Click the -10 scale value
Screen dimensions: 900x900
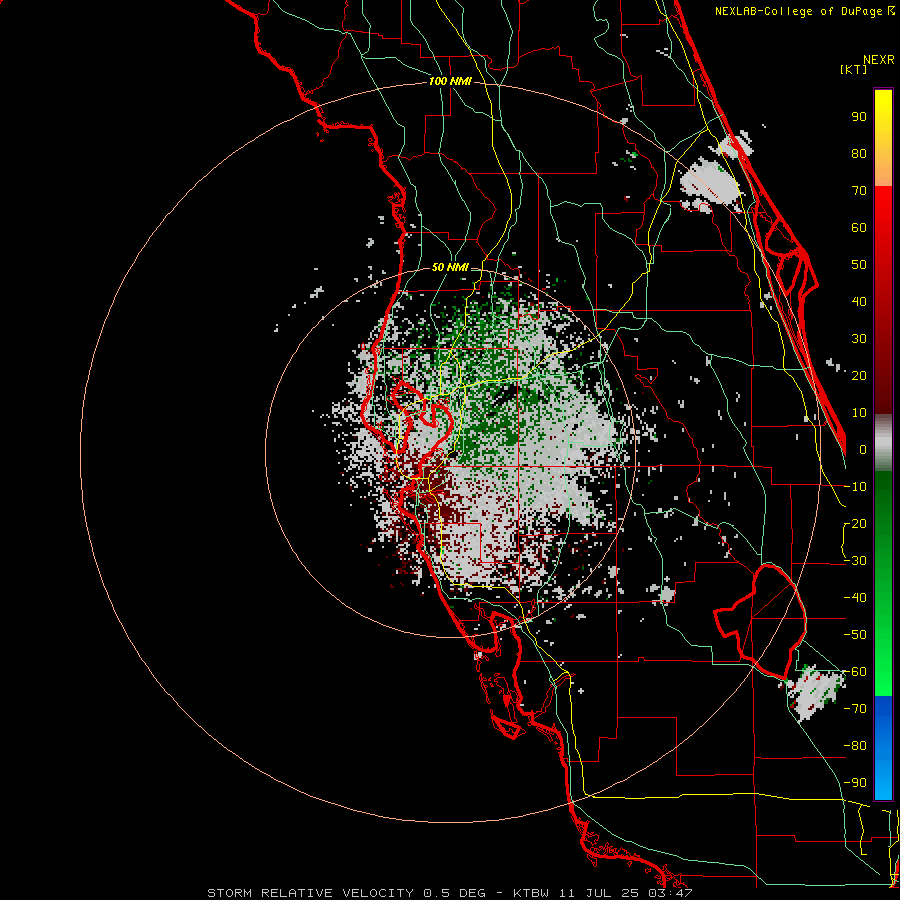click(x=855, y=487)
